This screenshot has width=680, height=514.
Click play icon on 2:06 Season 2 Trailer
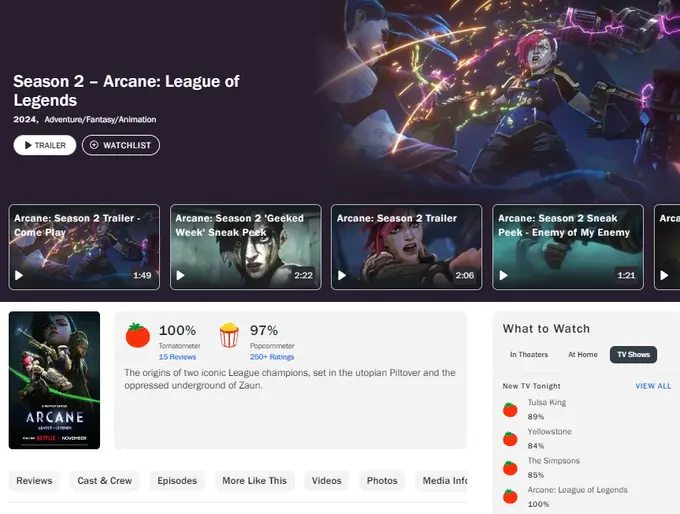(x=342, y=275)
